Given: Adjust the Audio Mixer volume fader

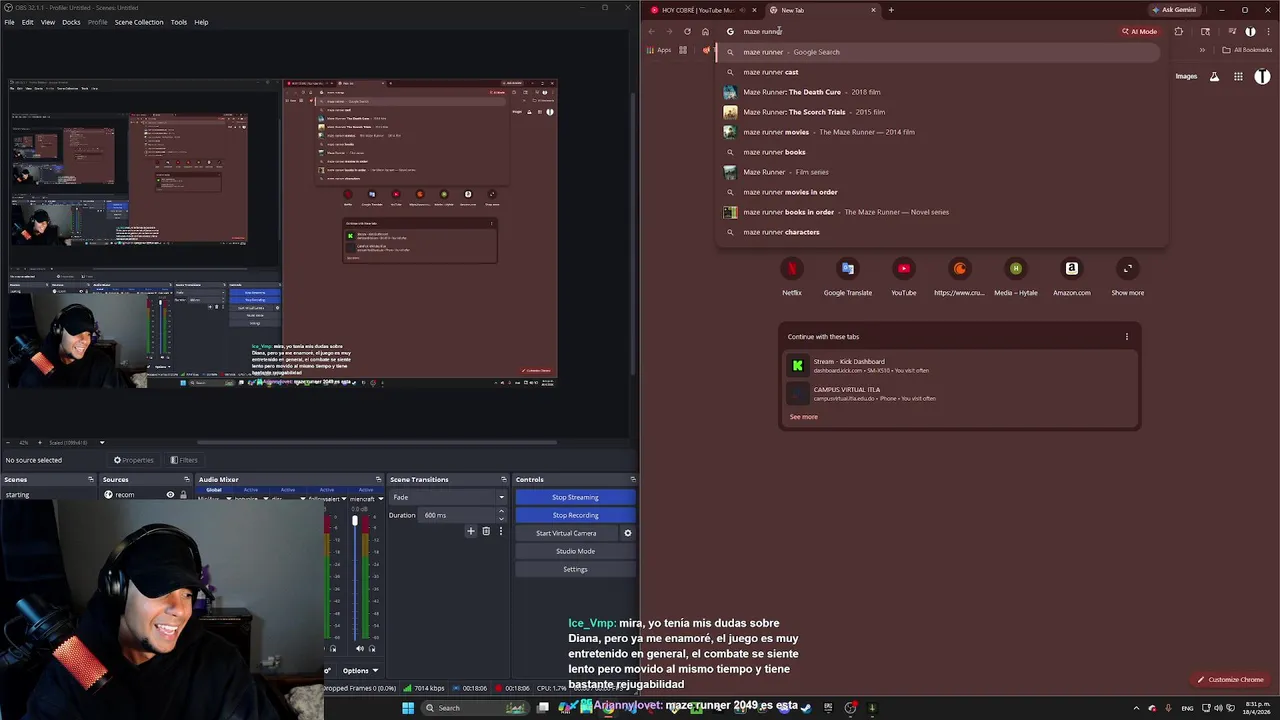Looking at the screenshot, I should click(354, 521).
